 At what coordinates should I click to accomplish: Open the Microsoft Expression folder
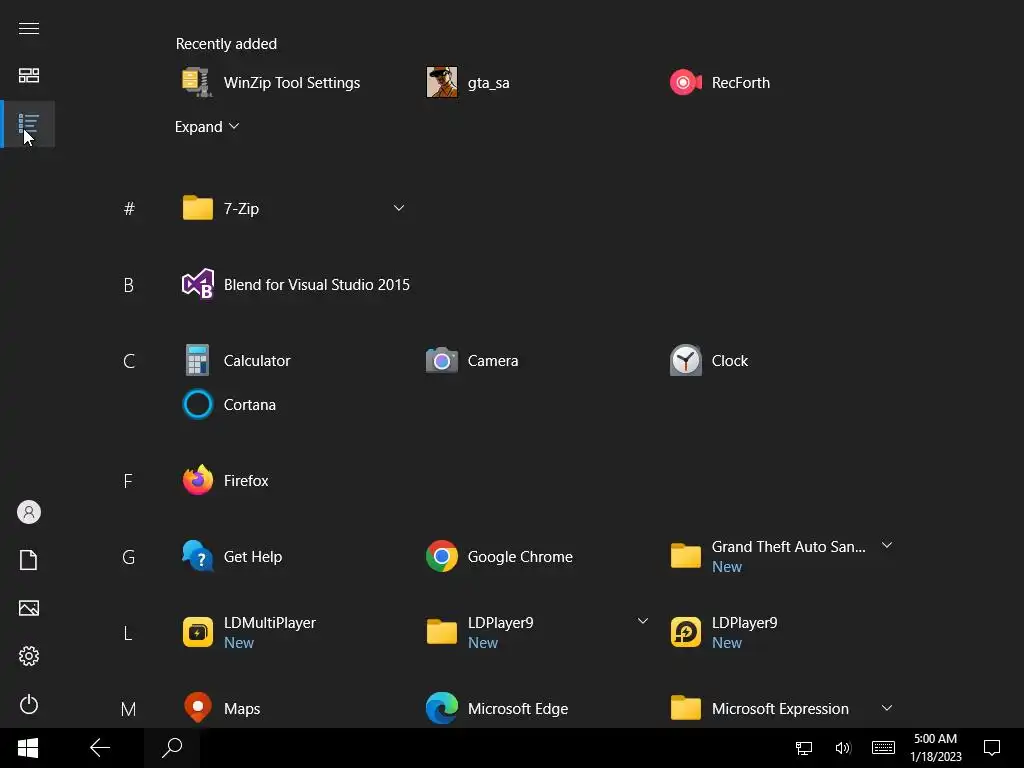click(760, 709)
